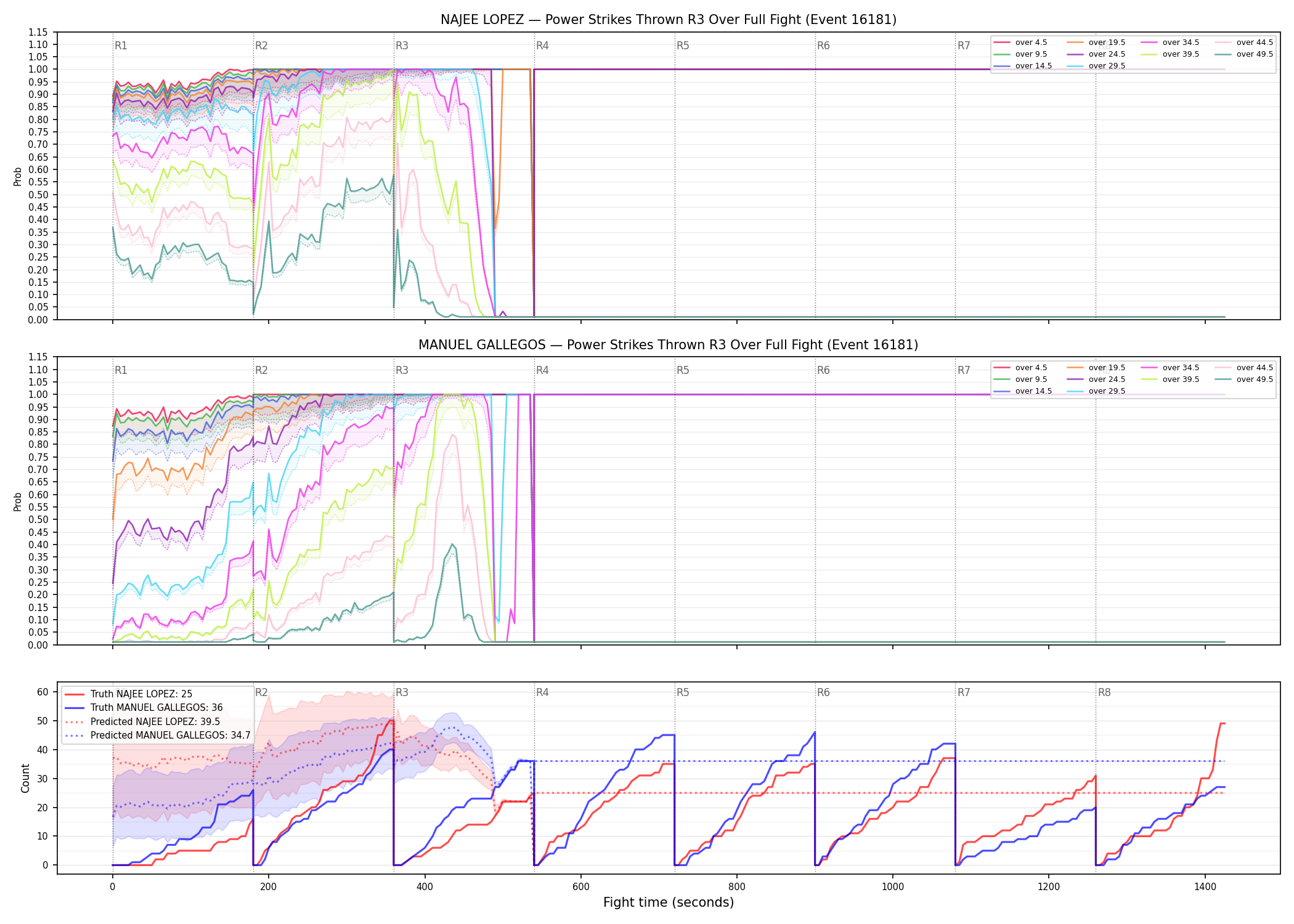The image size is (1294, 924).
Task: Click 'over 24.5' legend entry in Lopez chart
Action: (1096, 54)
